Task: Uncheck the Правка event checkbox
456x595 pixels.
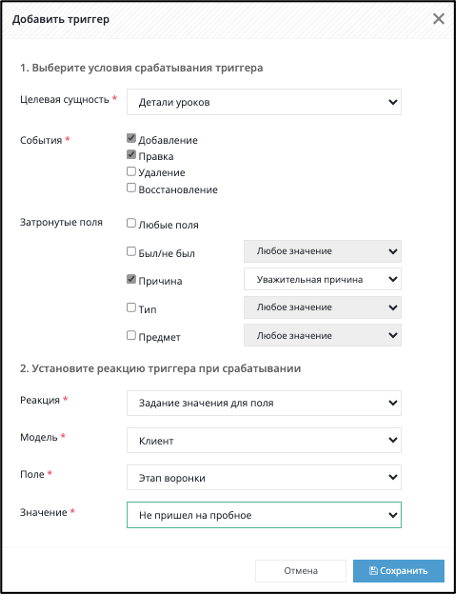Action: click(131, 155)
